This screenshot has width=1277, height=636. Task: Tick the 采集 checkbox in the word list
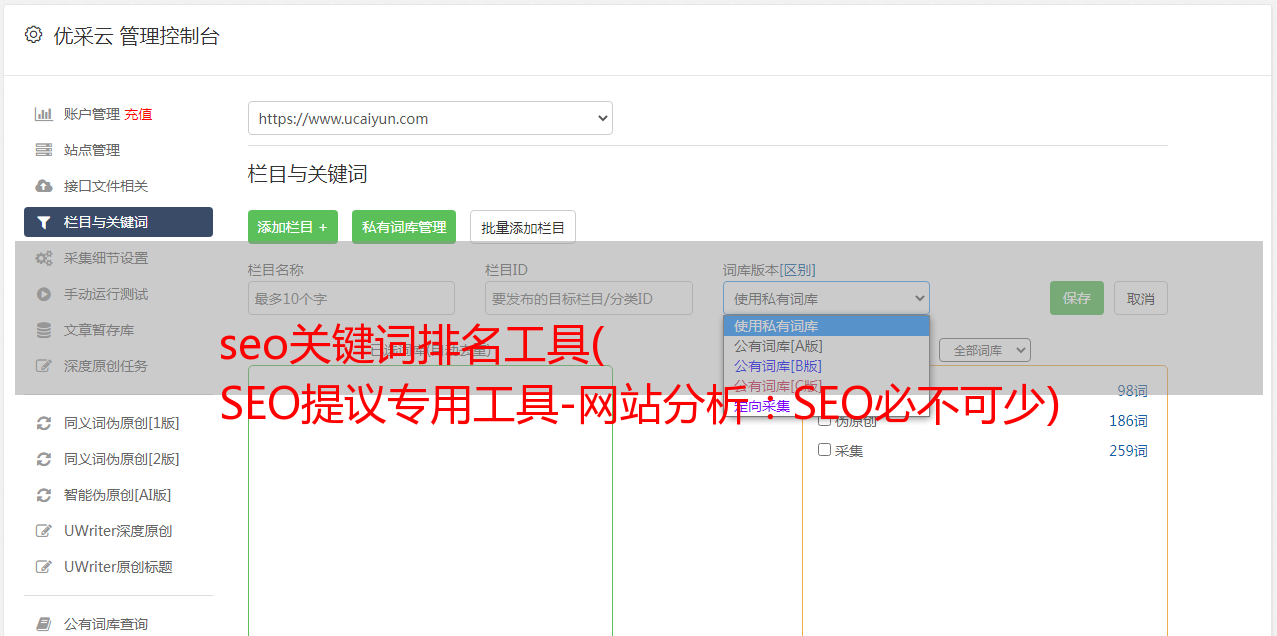825,450
